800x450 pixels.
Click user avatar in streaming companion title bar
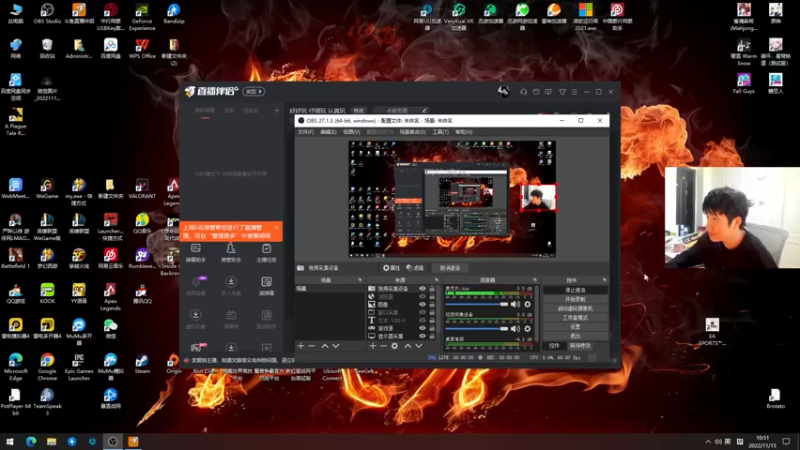(504, 91)
